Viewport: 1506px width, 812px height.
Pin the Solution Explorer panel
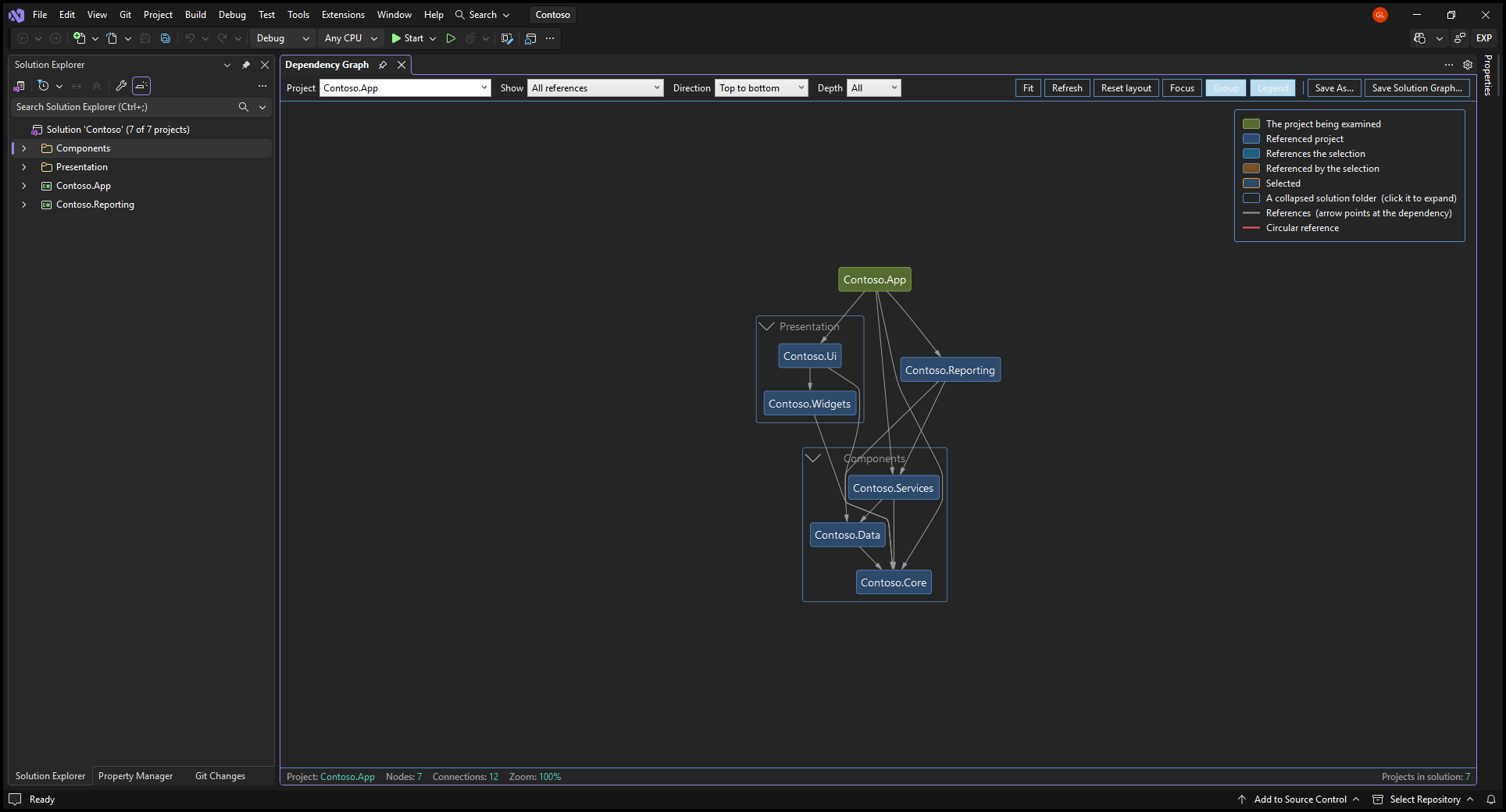pyautogui.click(x=246, y=65)
